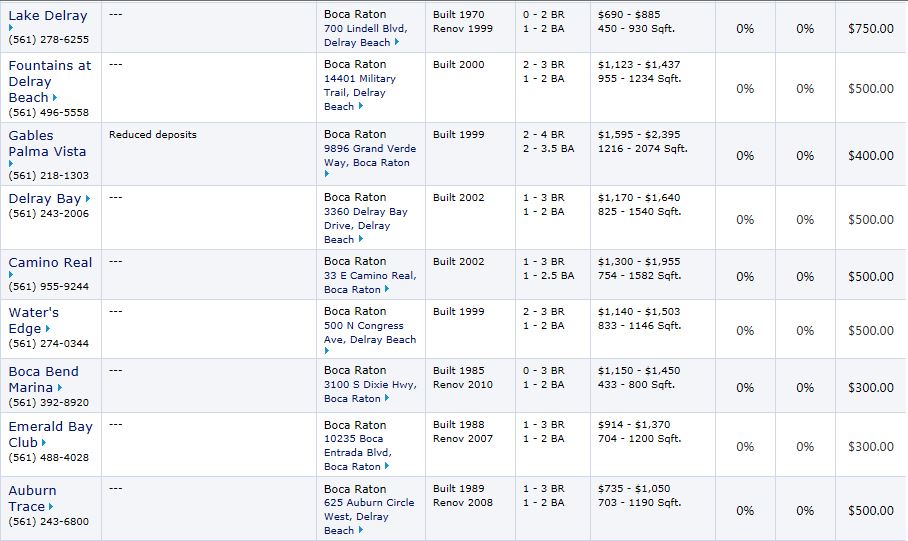Click the arrow icon beside Fountains at Delray Beach

pos(55,97)
